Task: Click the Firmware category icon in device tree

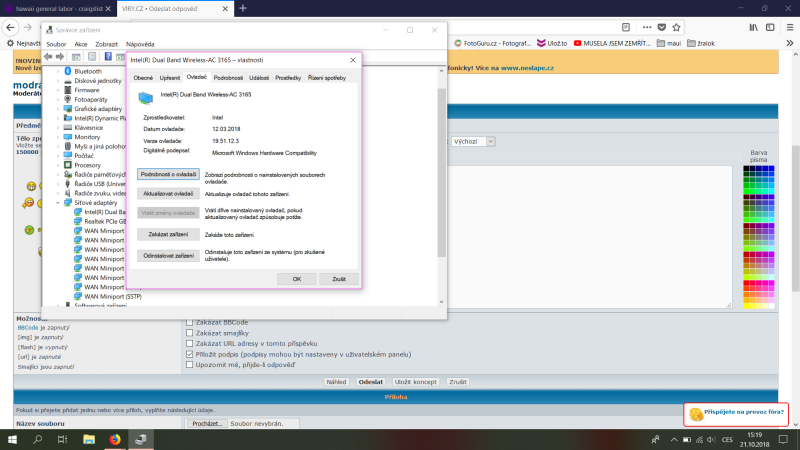Action: tap(68, 90)
